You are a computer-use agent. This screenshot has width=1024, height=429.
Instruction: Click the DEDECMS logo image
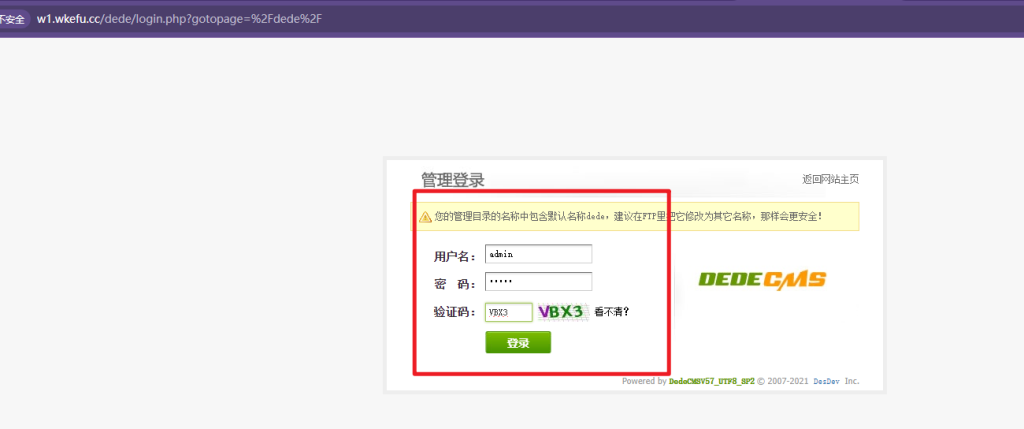(x=762, y=280)
